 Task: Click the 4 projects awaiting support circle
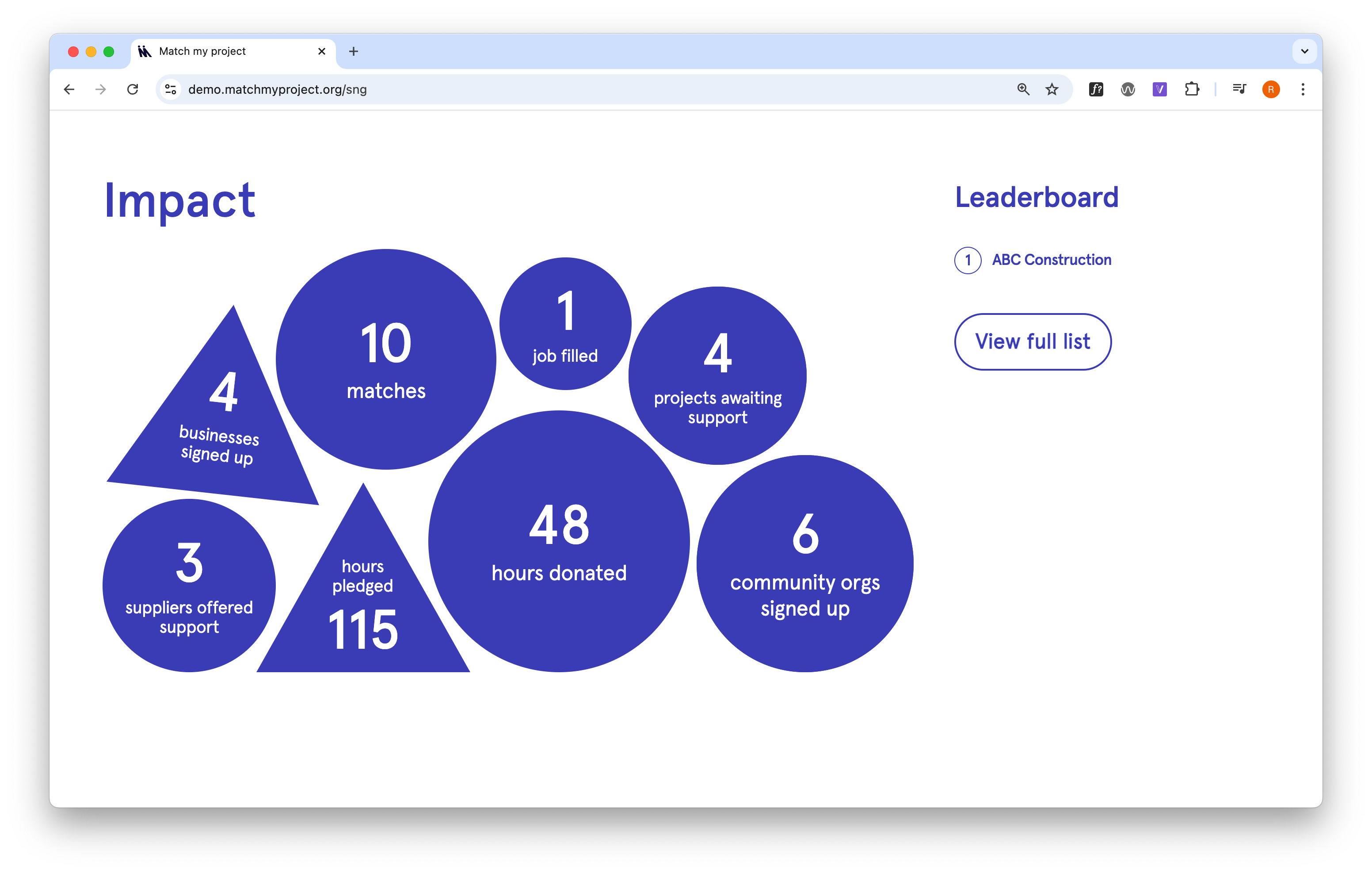717,376
